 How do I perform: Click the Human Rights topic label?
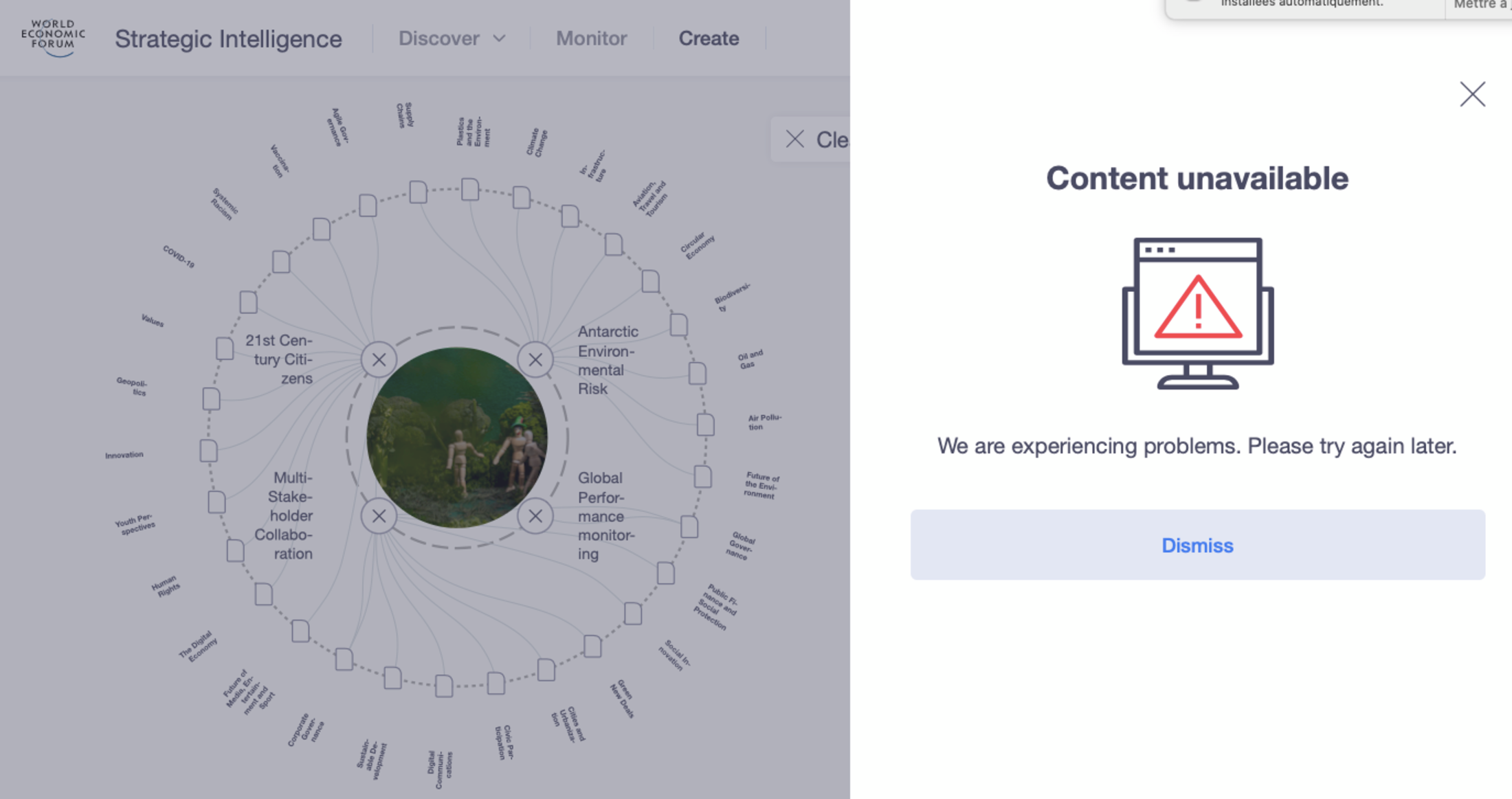166,586
